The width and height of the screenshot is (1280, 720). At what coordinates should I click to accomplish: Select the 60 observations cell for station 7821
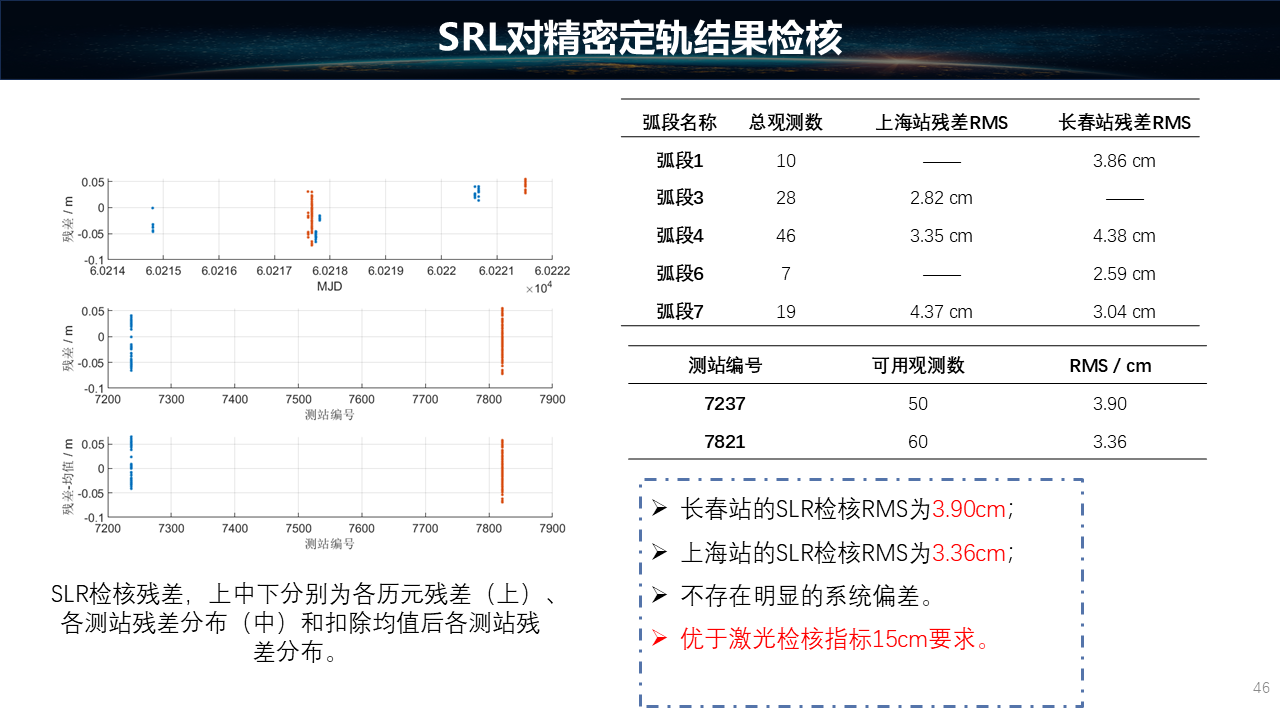coord(918,442)
